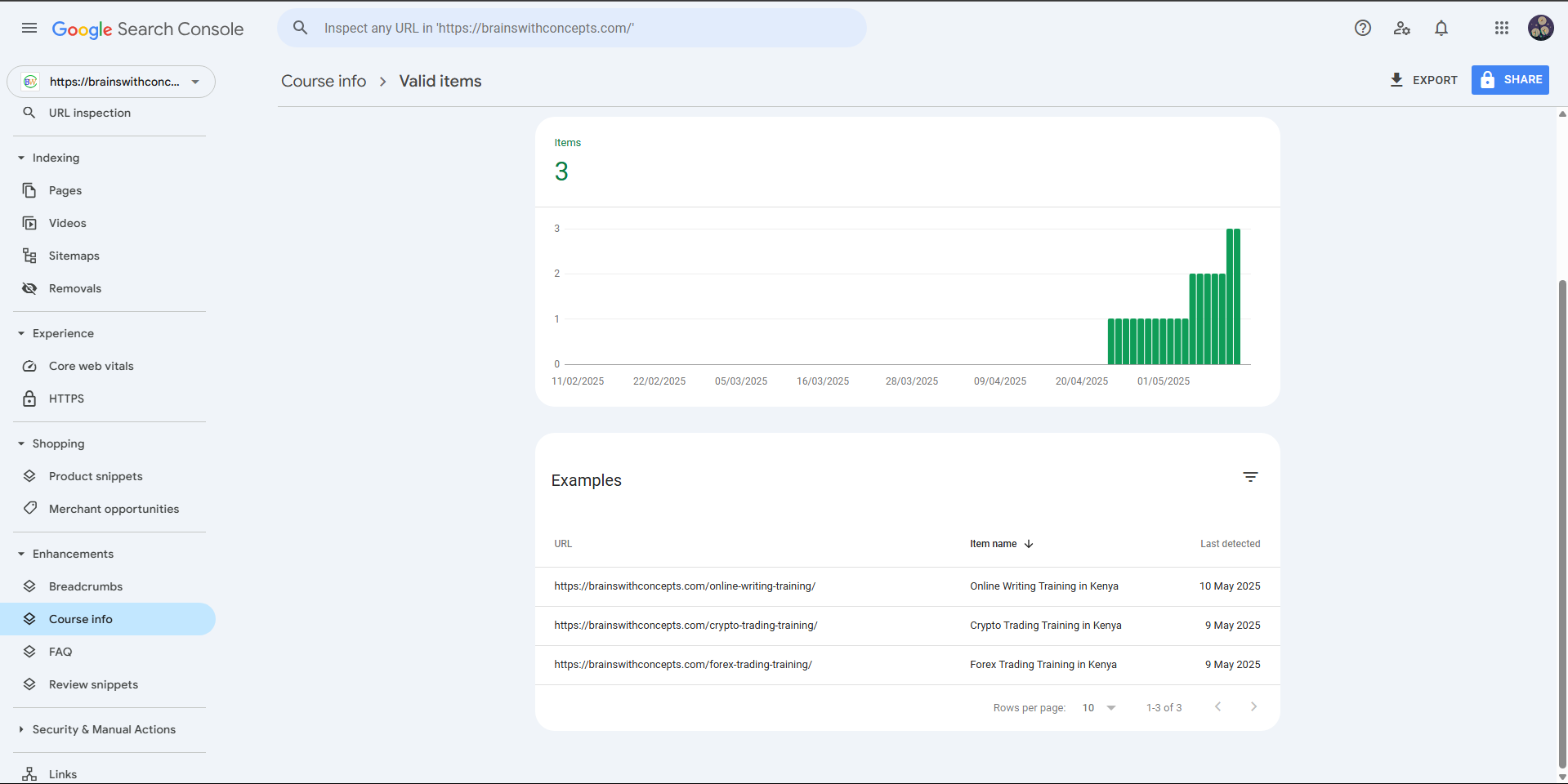The image size is (1568, 784).
Task: Click the search magnifier icon in URL bar
Action: (301, 28)
